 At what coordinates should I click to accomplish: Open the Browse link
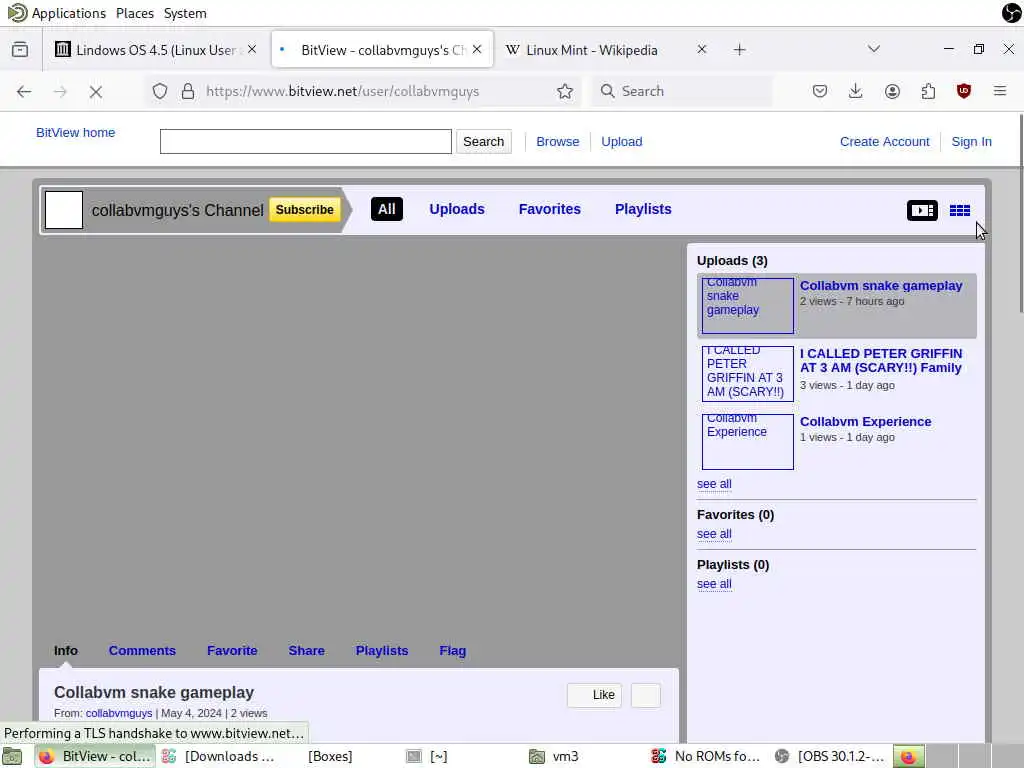pyautogui.click(x=558, y=142)
